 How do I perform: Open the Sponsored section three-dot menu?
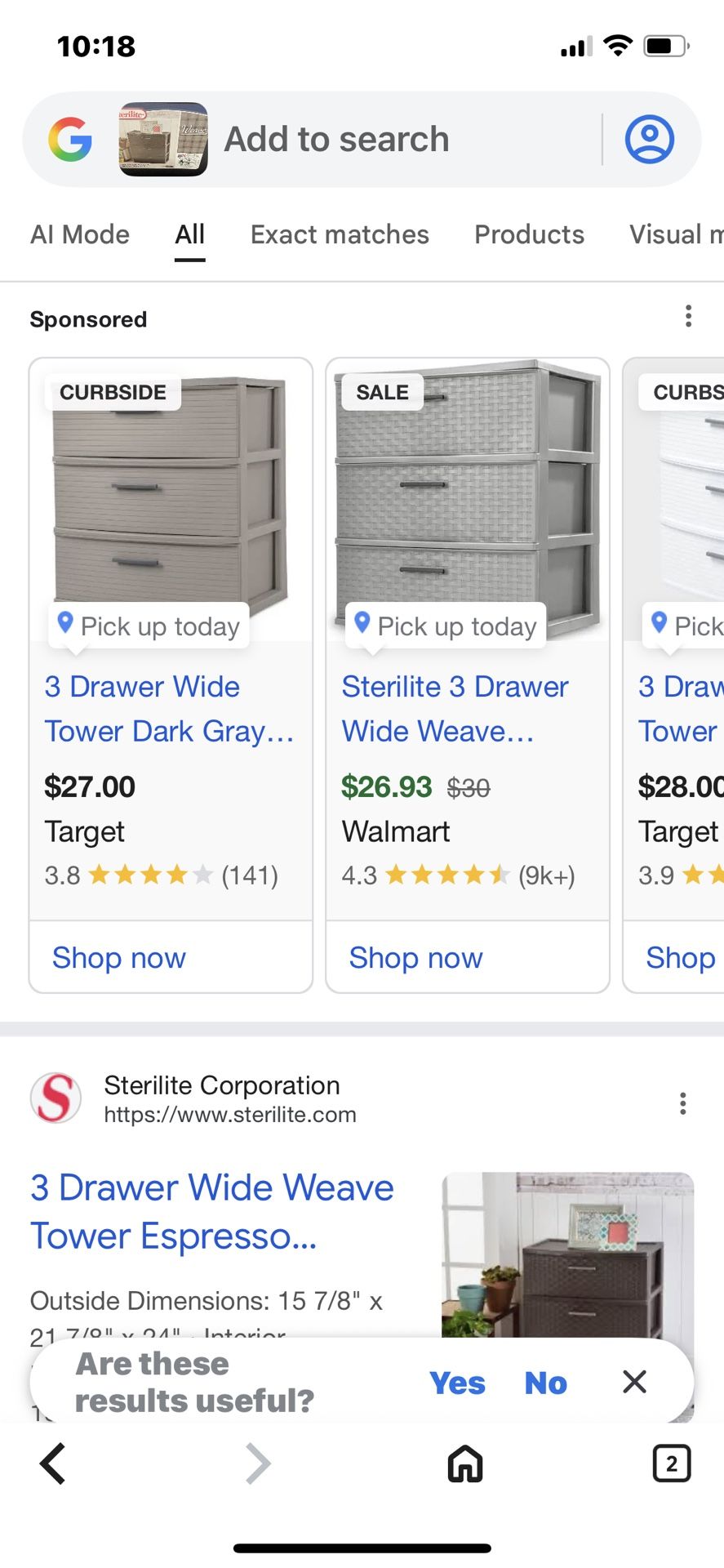point(688,315)
